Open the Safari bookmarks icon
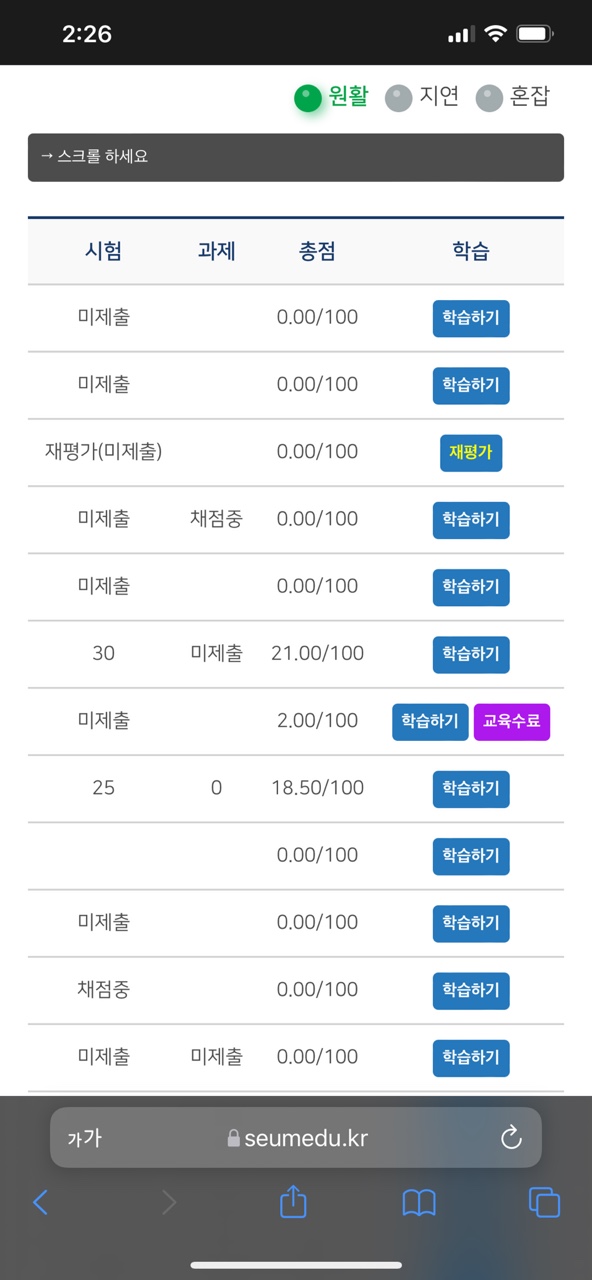592x1280 pixels. tap(419, 1203)
